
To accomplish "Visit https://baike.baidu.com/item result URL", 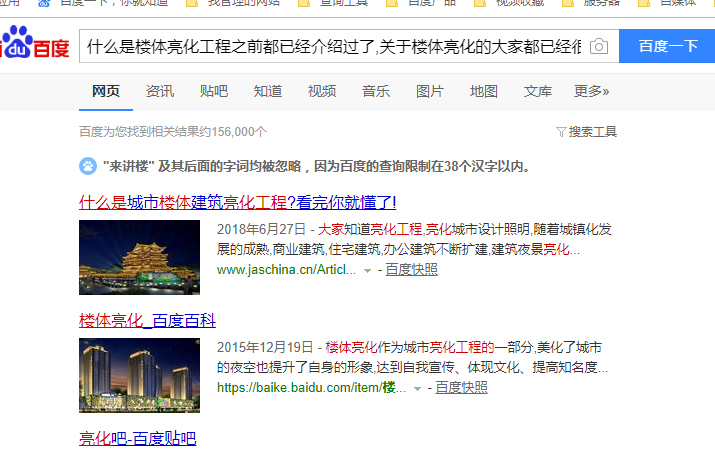I will pyautogui.click(x=311, y=388).
